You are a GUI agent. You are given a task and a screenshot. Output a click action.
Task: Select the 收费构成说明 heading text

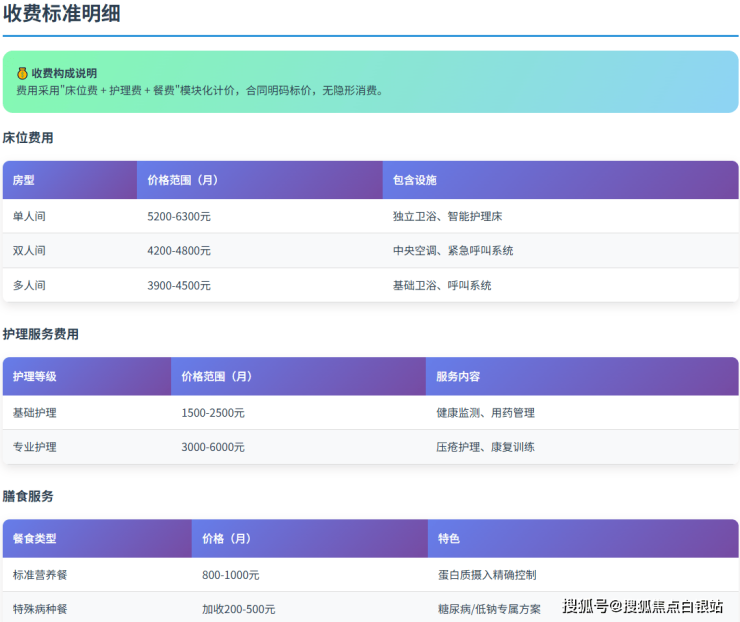pyautogui.click(x=64, y=73)
